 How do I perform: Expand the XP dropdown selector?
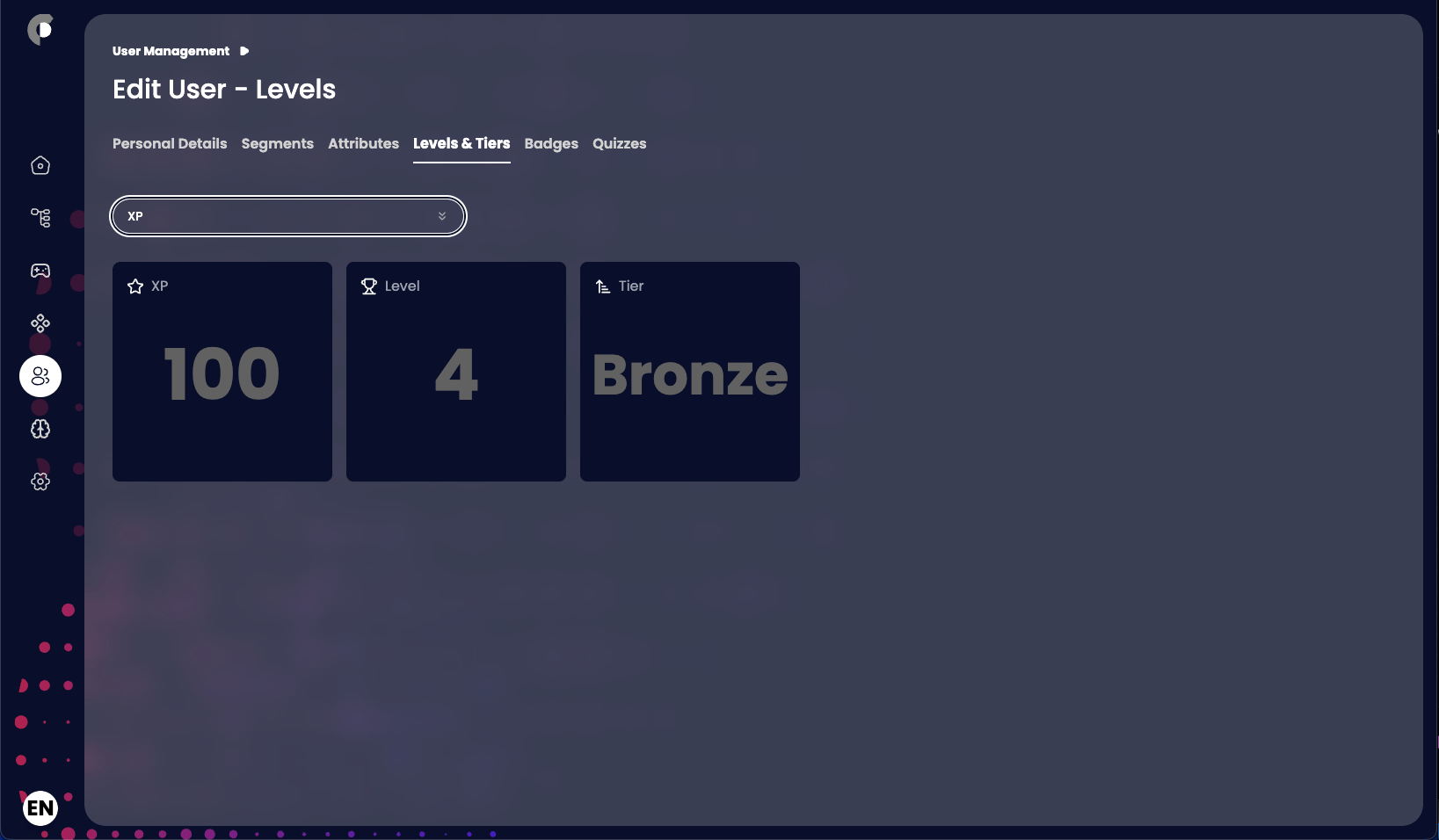[x=287, y=216]
